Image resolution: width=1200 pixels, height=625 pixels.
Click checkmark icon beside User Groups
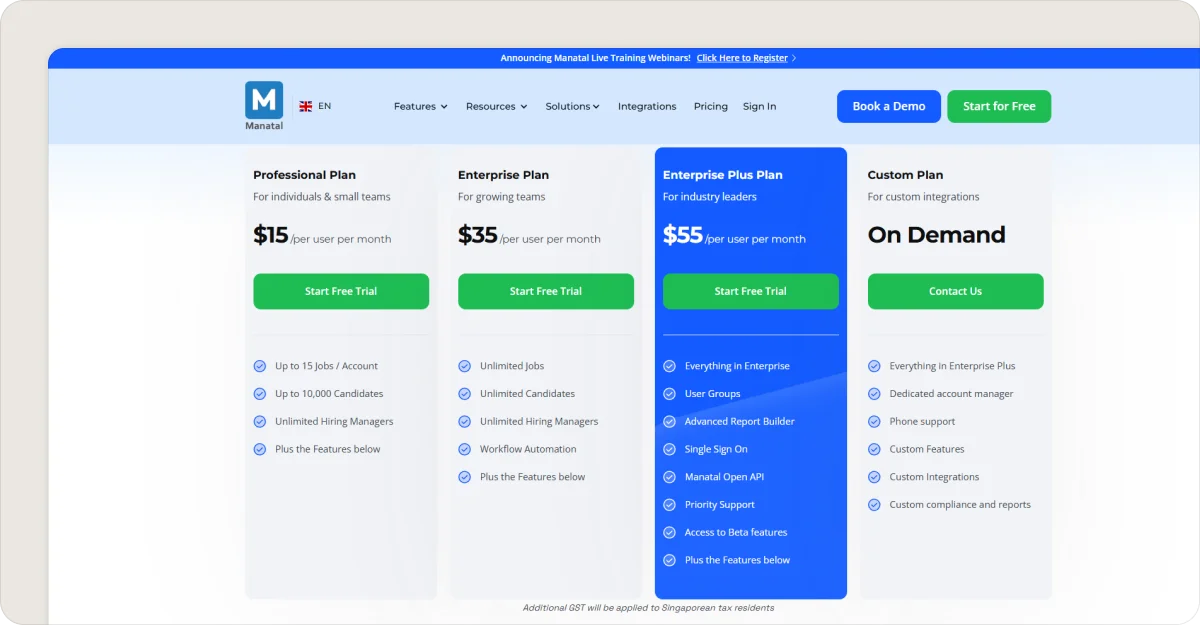(x=669, y=394)
